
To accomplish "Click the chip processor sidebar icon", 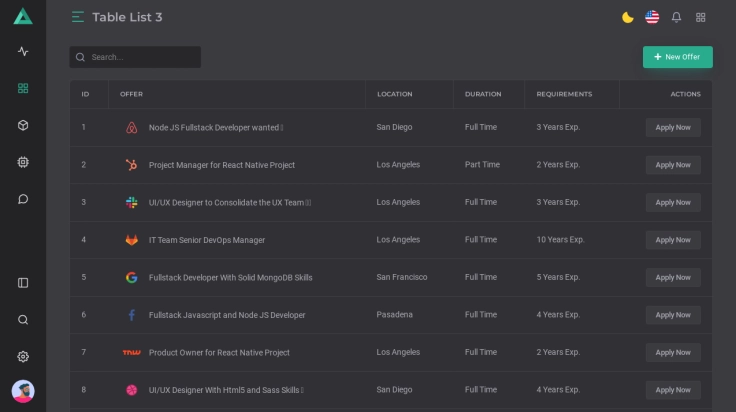I will tap(23, 162).
